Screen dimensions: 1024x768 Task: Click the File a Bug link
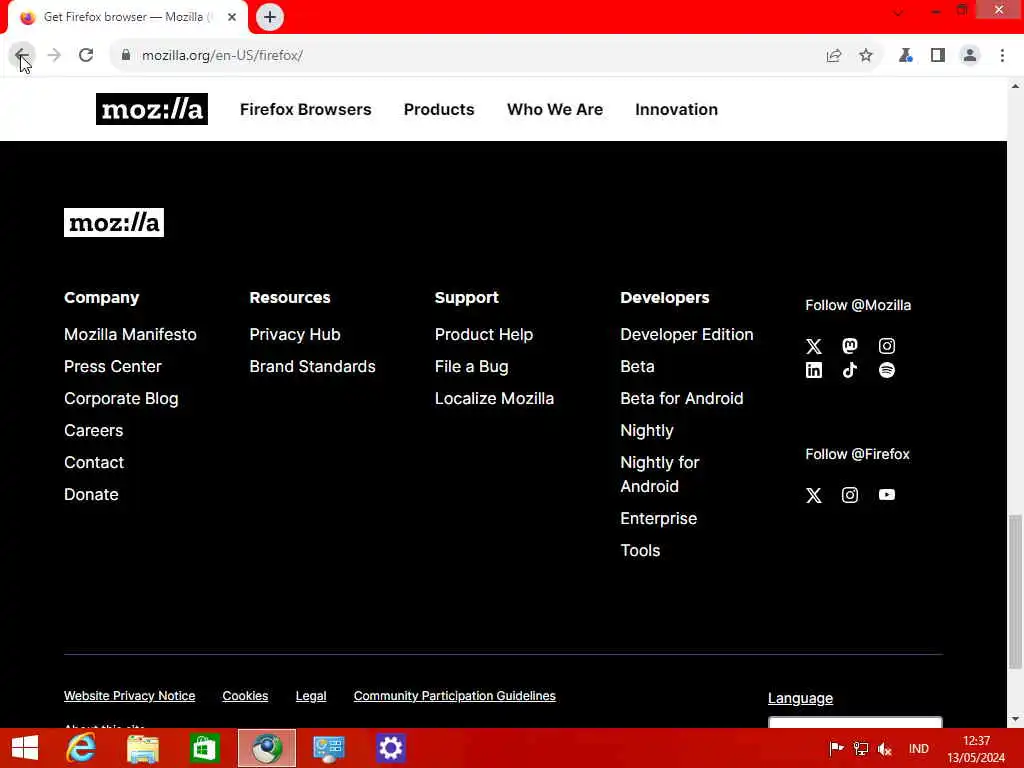tap(472, 366)
